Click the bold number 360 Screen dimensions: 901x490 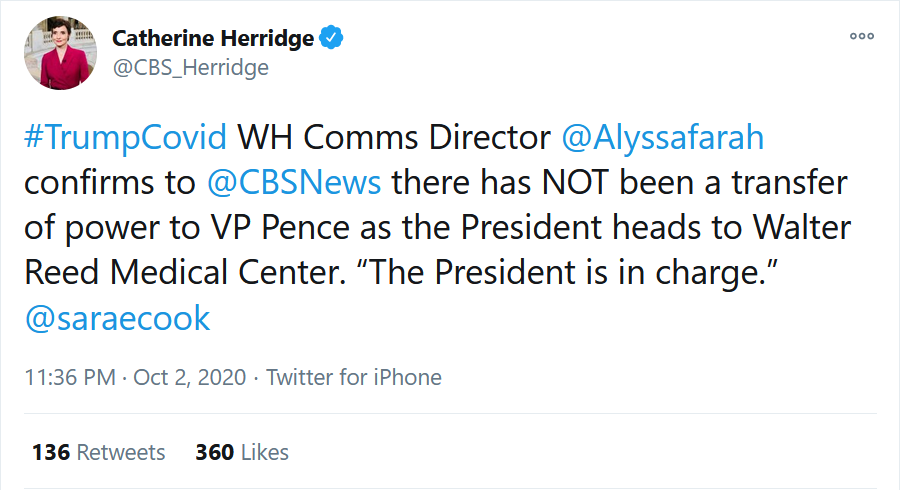[215, 453]
